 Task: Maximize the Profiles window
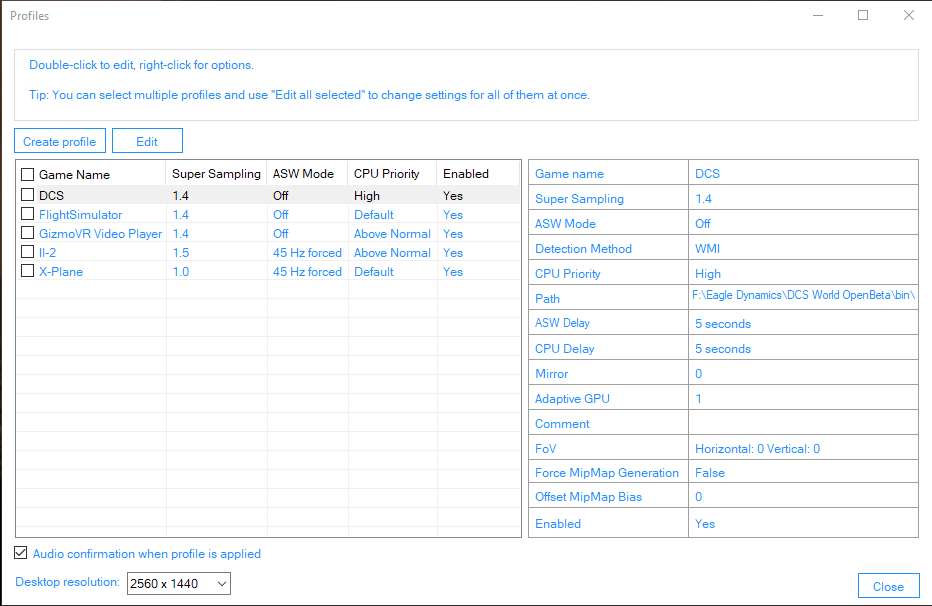[x=863, y=15]
